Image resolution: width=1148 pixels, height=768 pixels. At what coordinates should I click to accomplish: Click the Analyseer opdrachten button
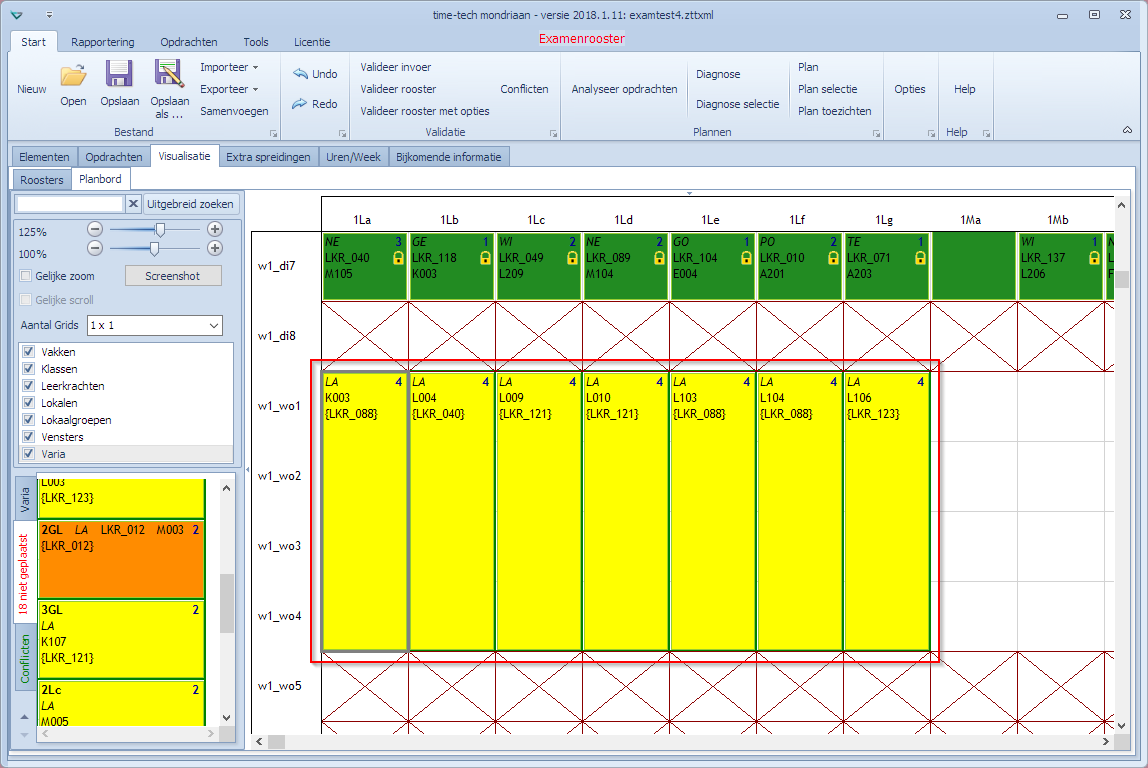click(625, 89)
